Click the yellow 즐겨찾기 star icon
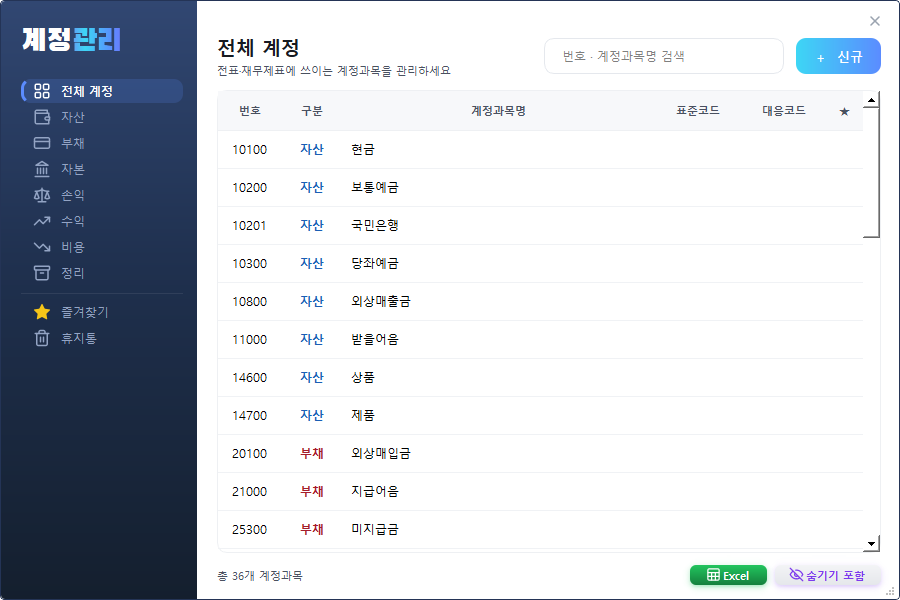Image resolution: width=900 pixels, height=600 pixels. pos(42,312)
